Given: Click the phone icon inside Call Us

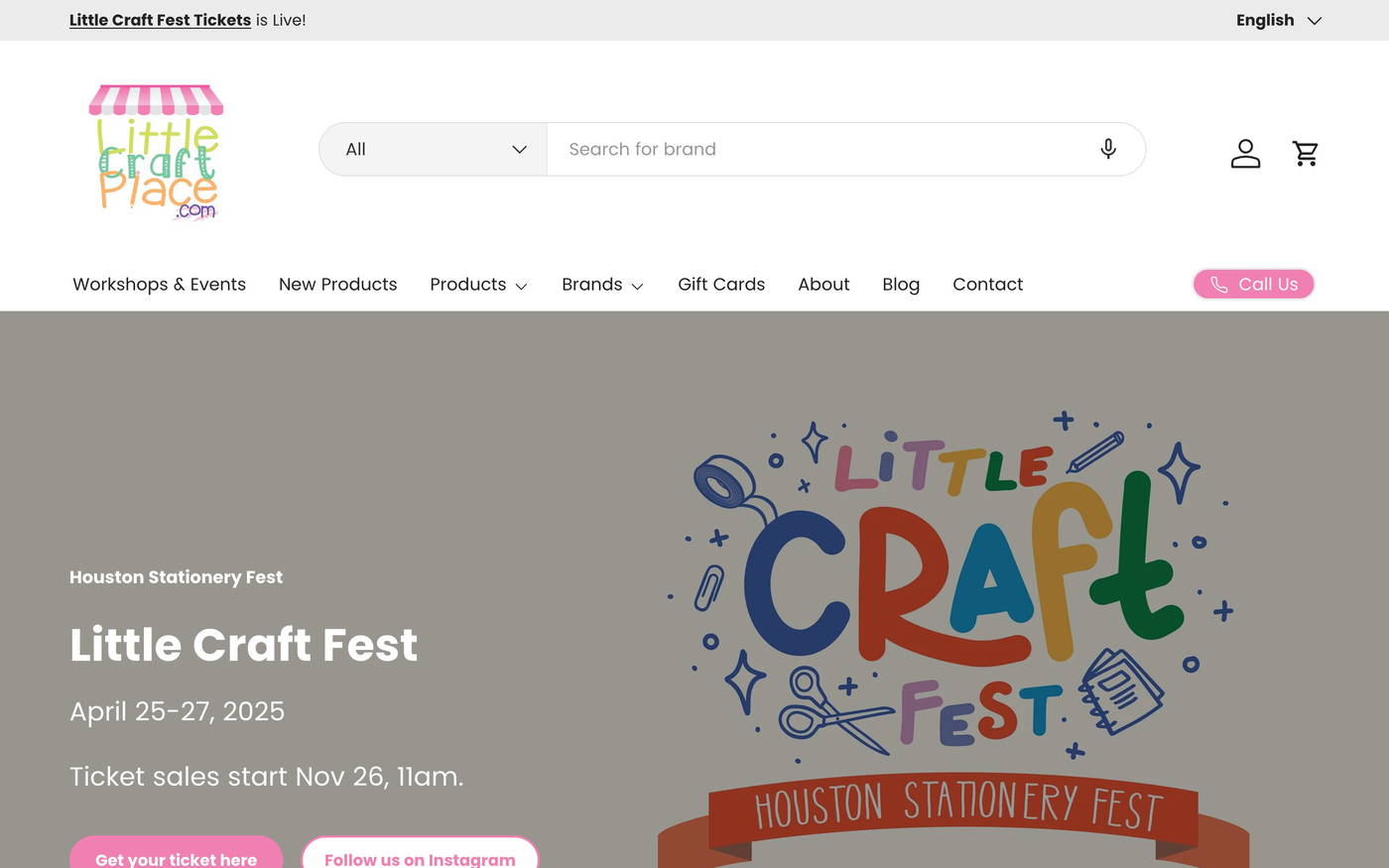Looking at the screenshot, I should click(1218, 284).
